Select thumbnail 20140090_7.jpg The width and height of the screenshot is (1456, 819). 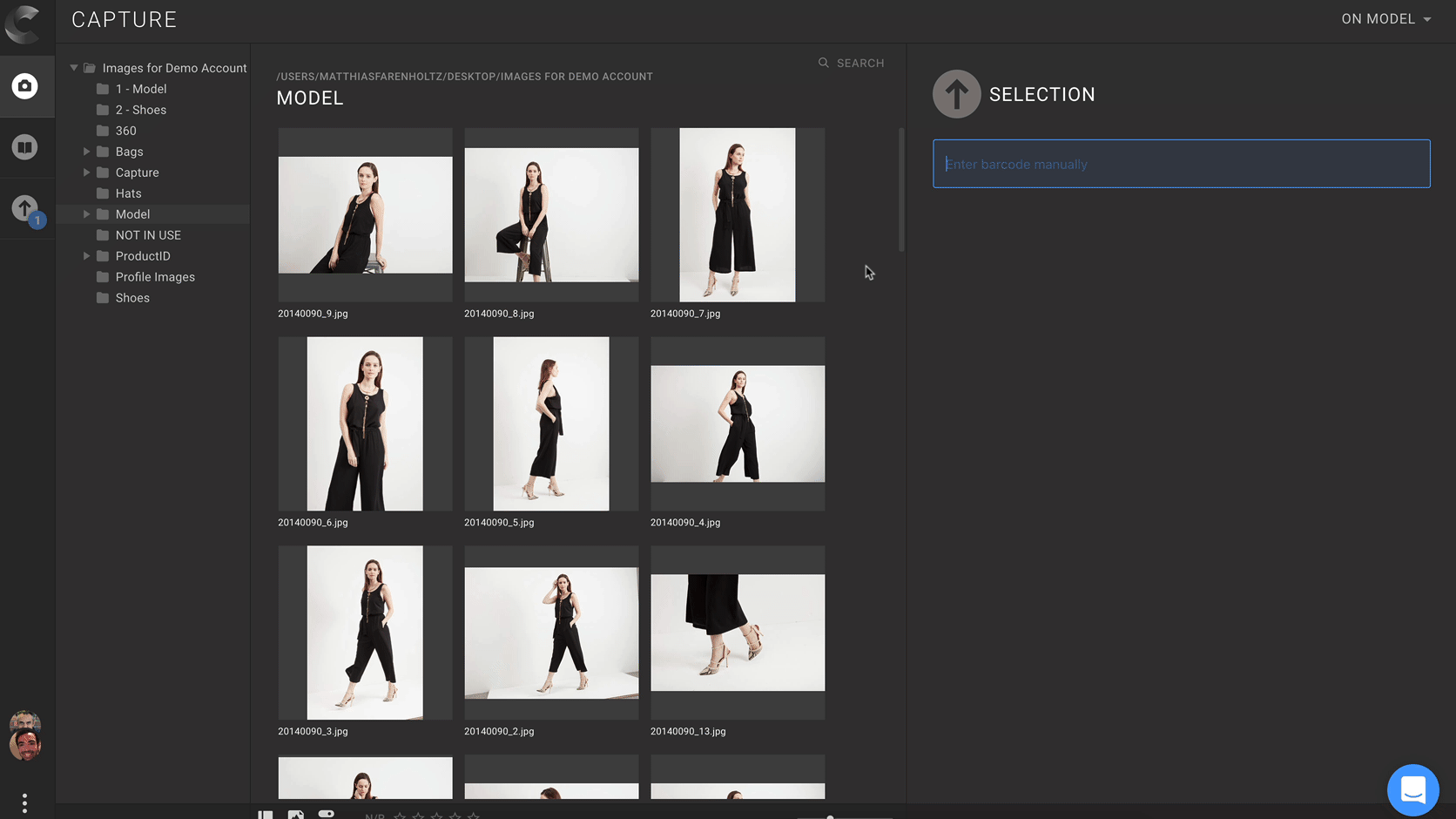click(738, 215)
